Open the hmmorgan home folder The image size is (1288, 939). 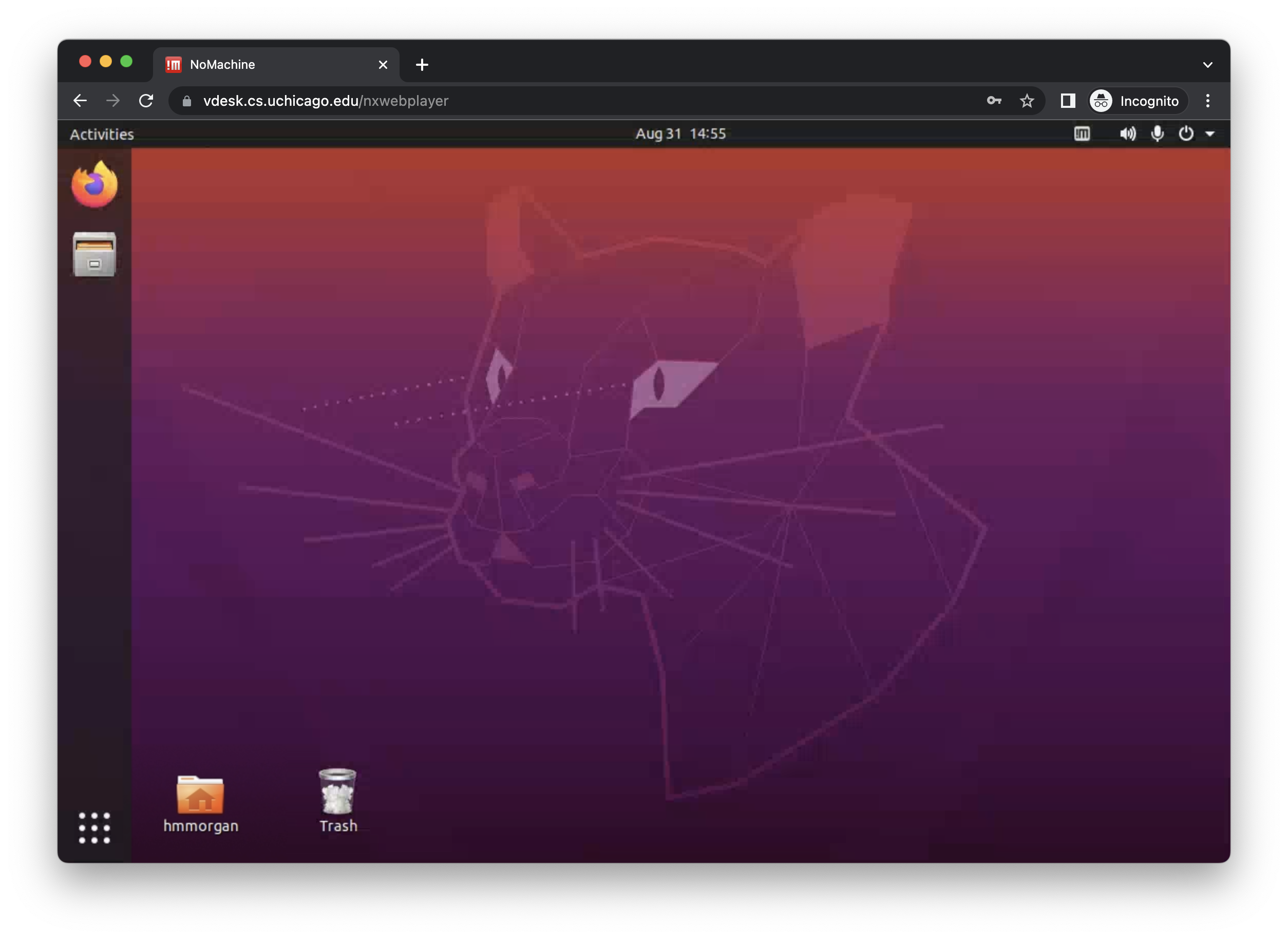coord(200,796)
